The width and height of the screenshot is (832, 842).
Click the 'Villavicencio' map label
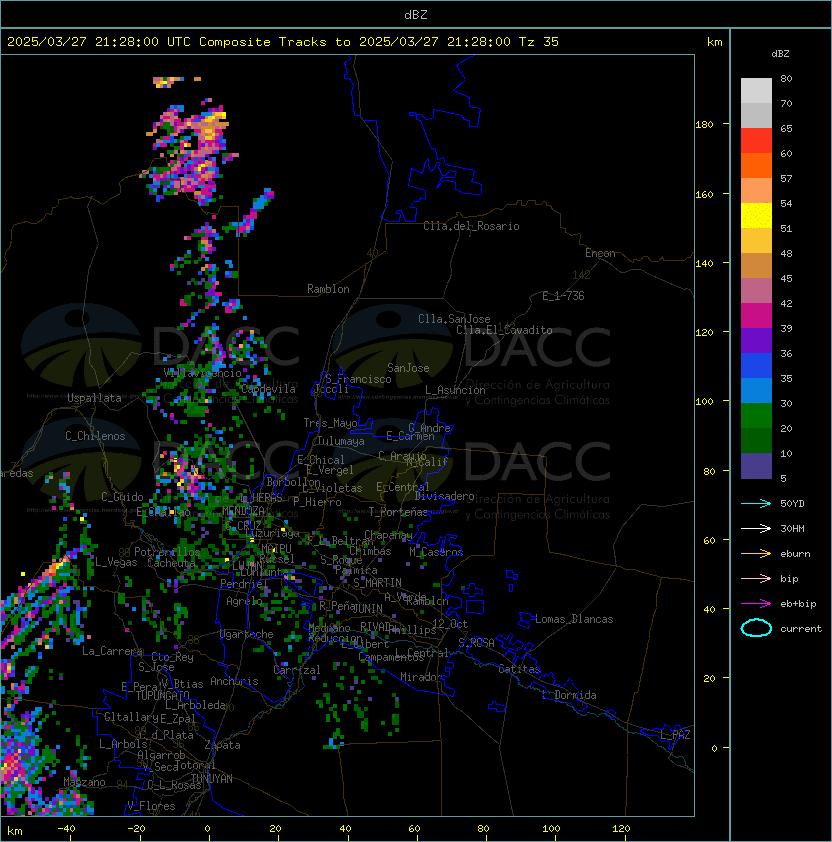pyautogui.click(x=202, y=373)
